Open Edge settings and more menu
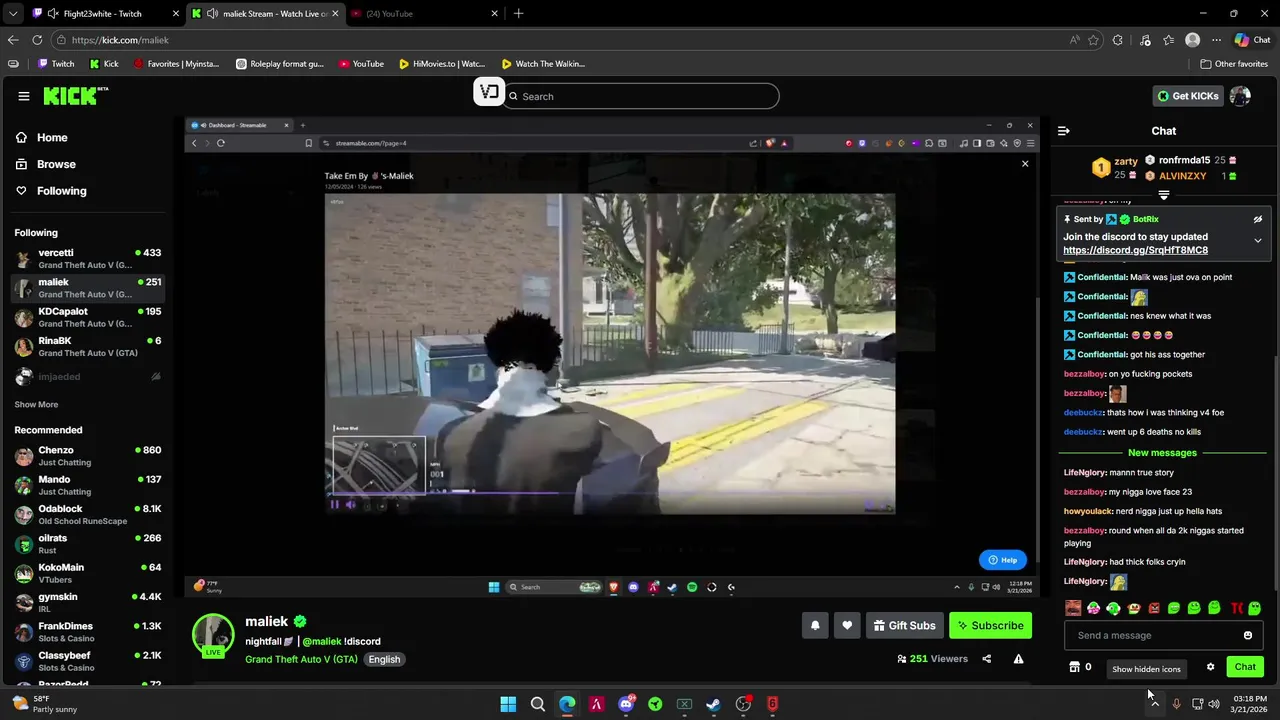This screenshot has width=1280, height=720. pyautogui.click(x=1216, y=40)
